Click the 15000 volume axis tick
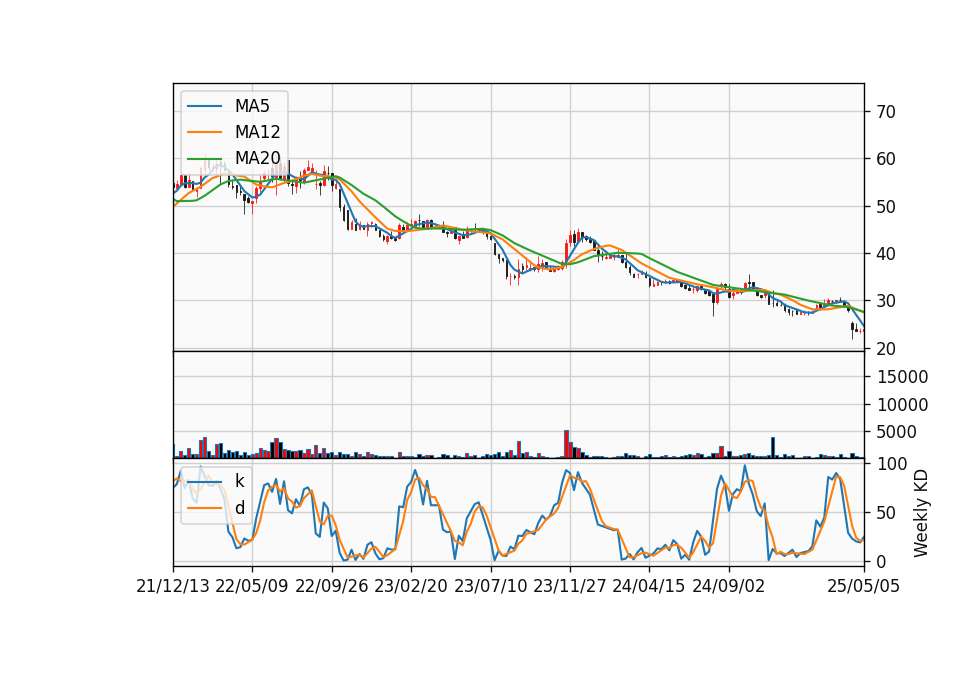The height and width of the screenshot is (690, 960). coord(902,377)
